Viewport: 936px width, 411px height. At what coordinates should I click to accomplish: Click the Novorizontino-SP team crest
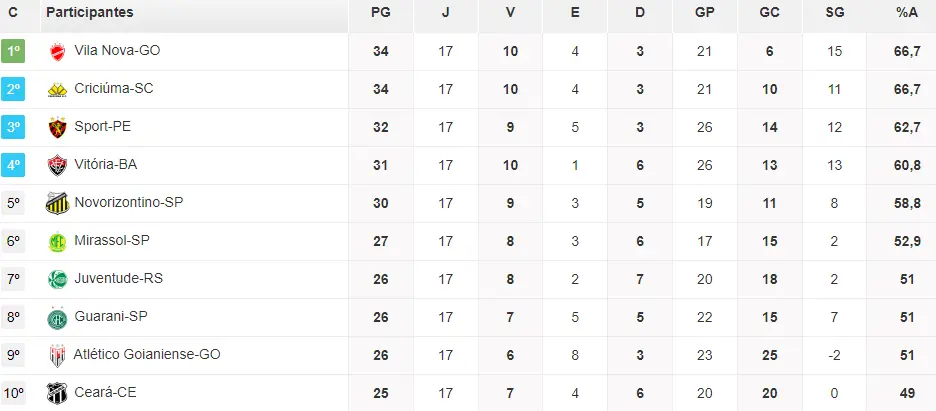coord(57,203)
